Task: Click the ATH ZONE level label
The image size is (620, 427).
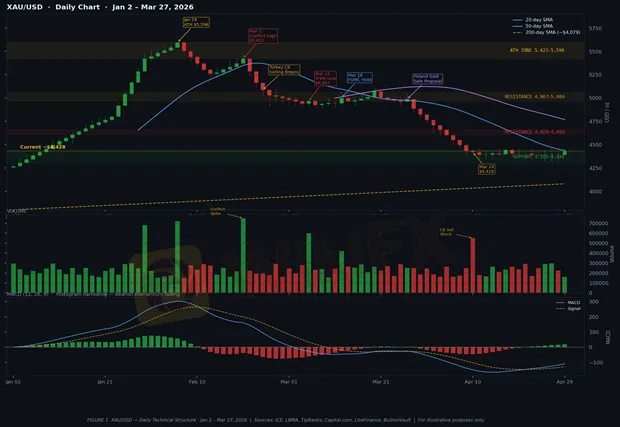Action: [x=537, y=49]
